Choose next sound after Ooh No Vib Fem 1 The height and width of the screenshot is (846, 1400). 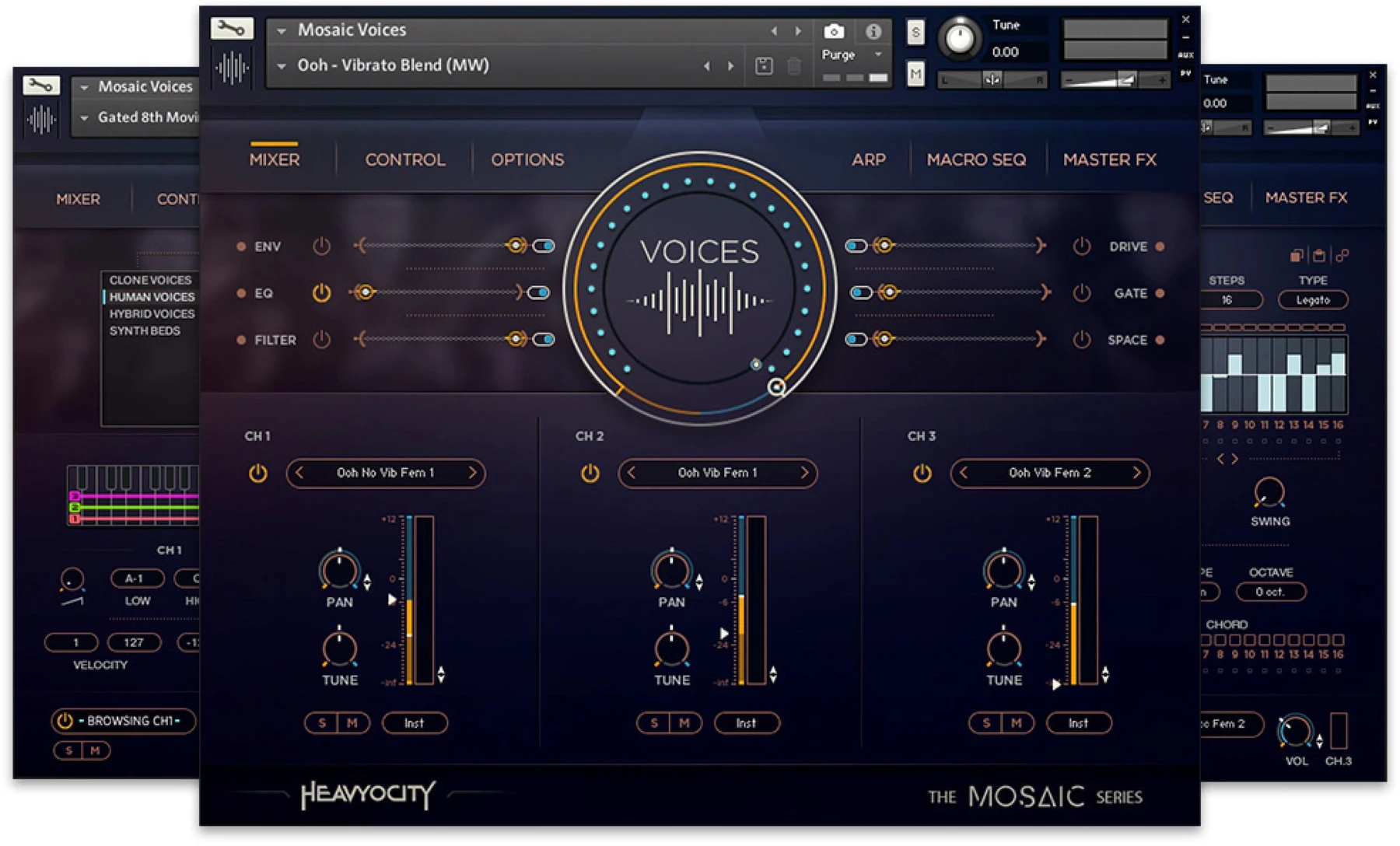click(472, 473)
